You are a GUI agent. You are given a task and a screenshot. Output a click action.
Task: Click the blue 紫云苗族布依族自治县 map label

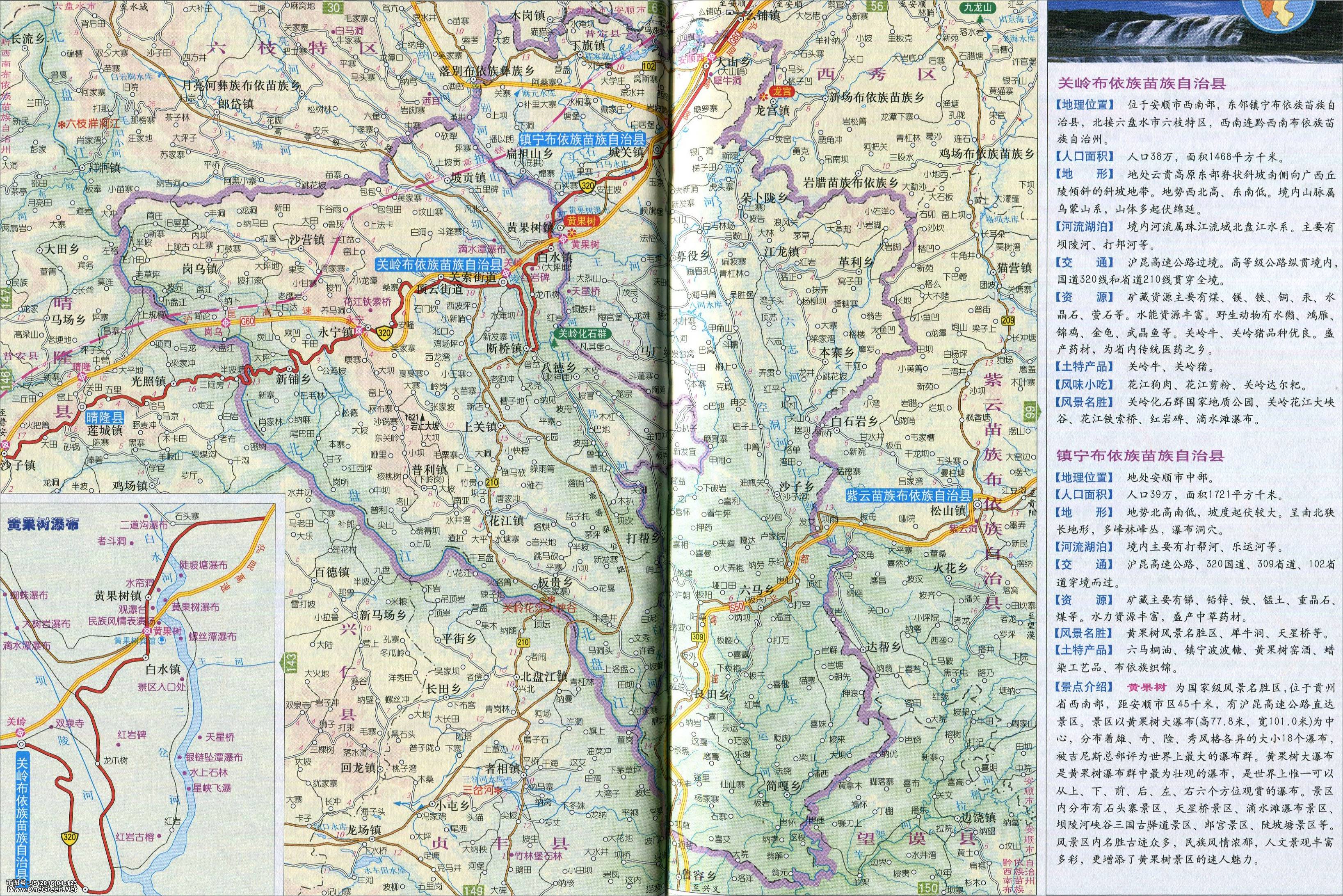click(909, 496)
